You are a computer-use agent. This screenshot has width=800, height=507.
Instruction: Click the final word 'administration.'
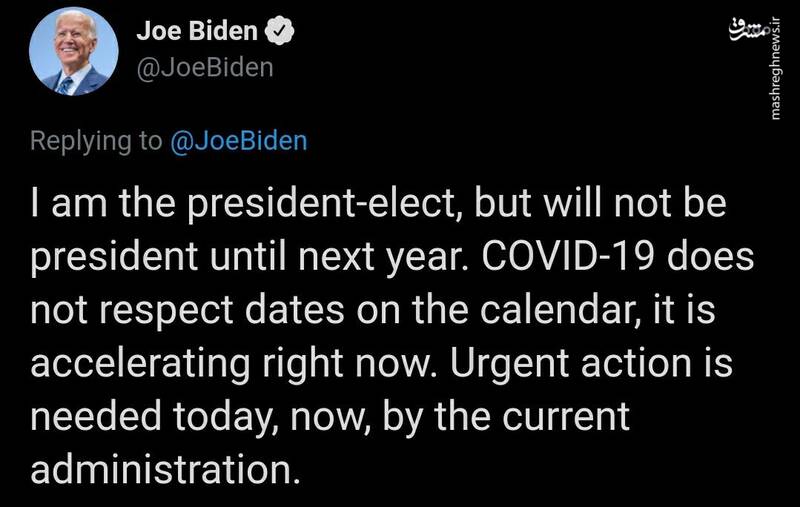coord(163,469)
